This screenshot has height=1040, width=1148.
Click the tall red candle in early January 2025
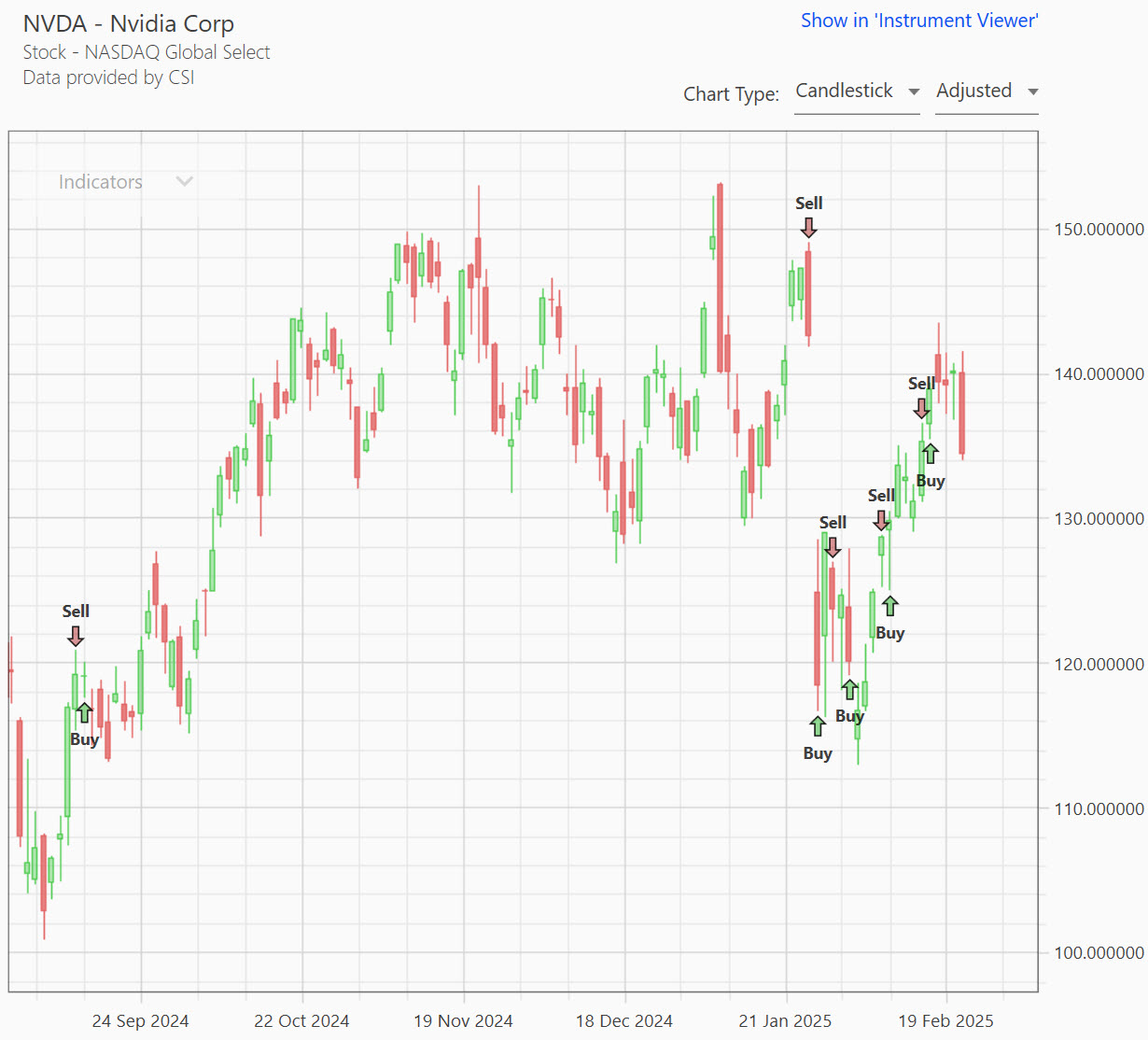click(x=720, y=278)
